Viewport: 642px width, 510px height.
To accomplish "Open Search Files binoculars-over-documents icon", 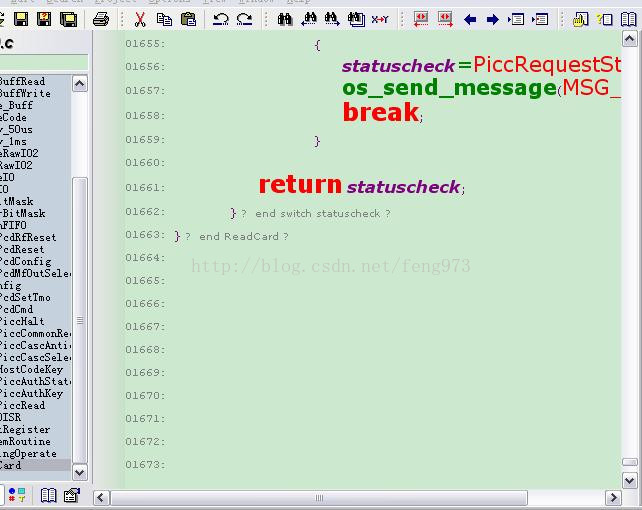I will tap(356, 19).
